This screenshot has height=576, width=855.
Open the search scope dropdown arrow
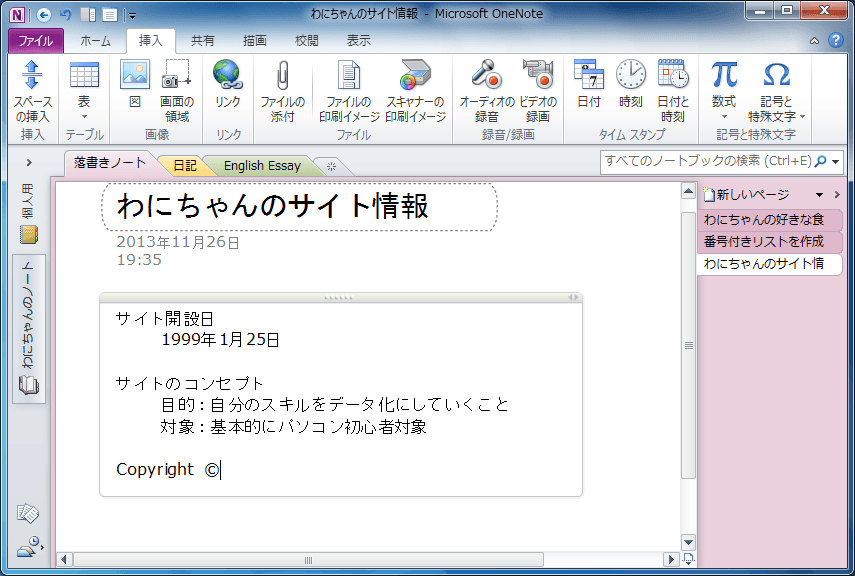pos(835,162)
